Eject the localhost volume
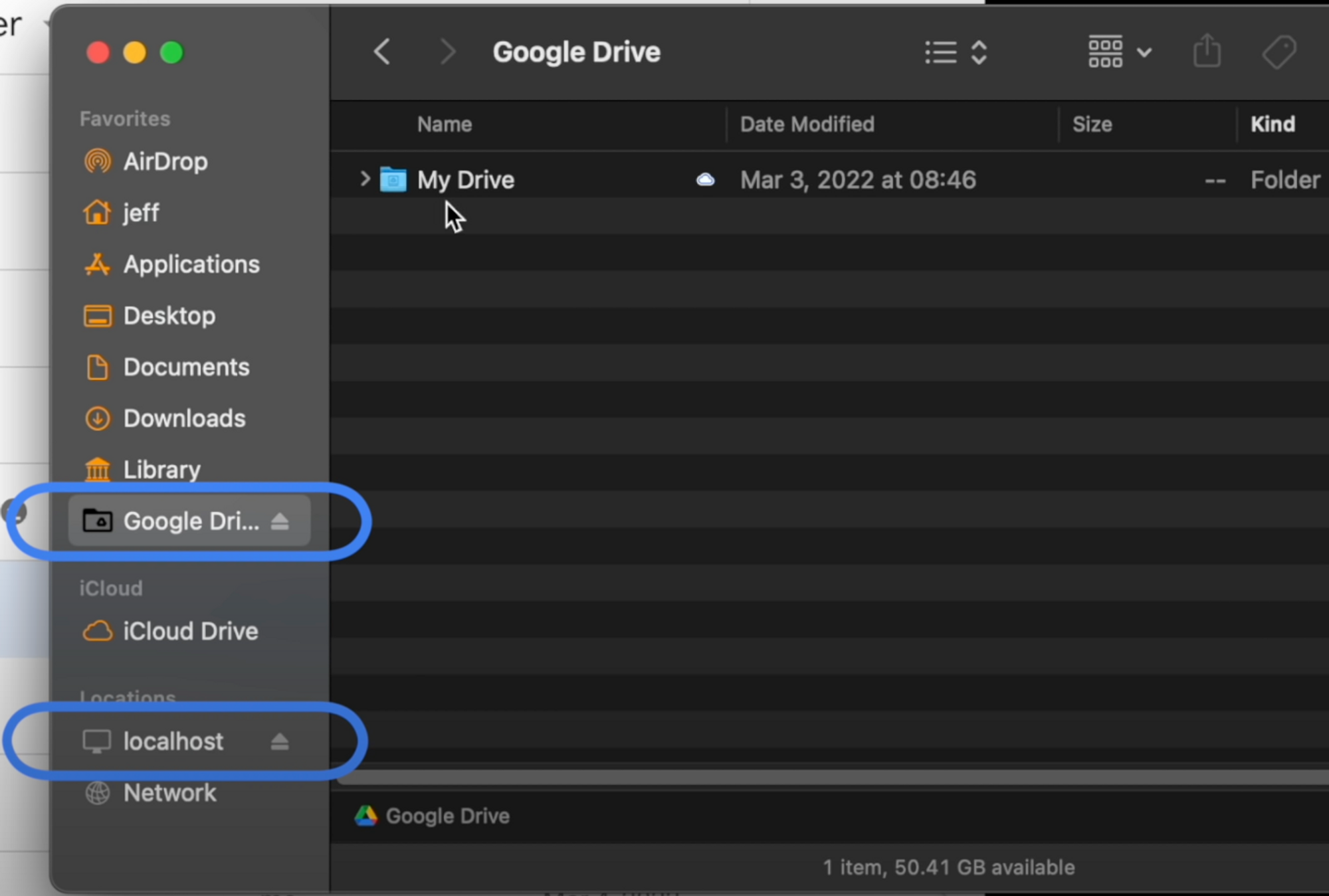This screenshot has height=896, width=1329. click(280, 741)
